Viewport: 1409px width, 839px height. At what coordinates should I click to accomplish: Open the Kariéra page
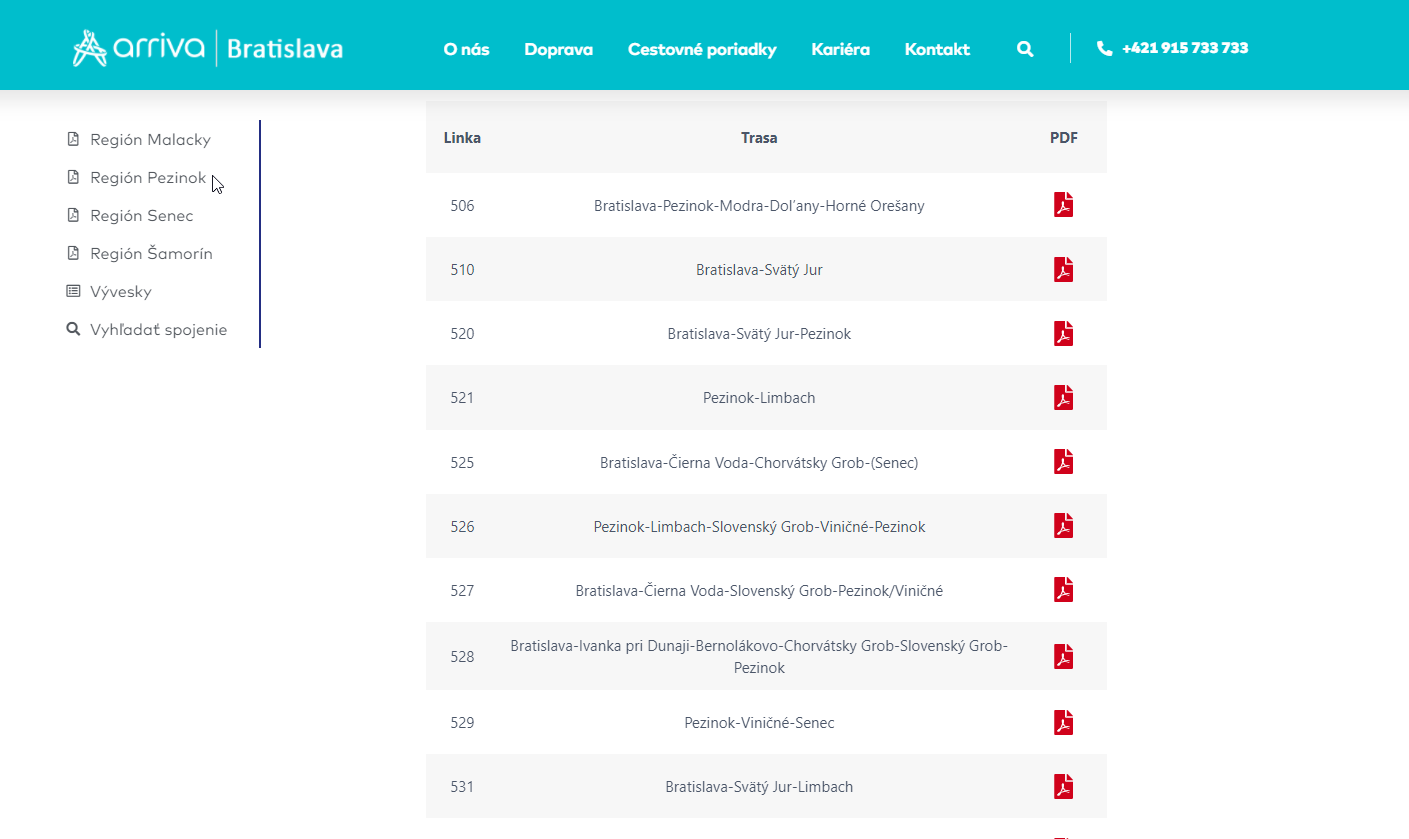(840, 49)
